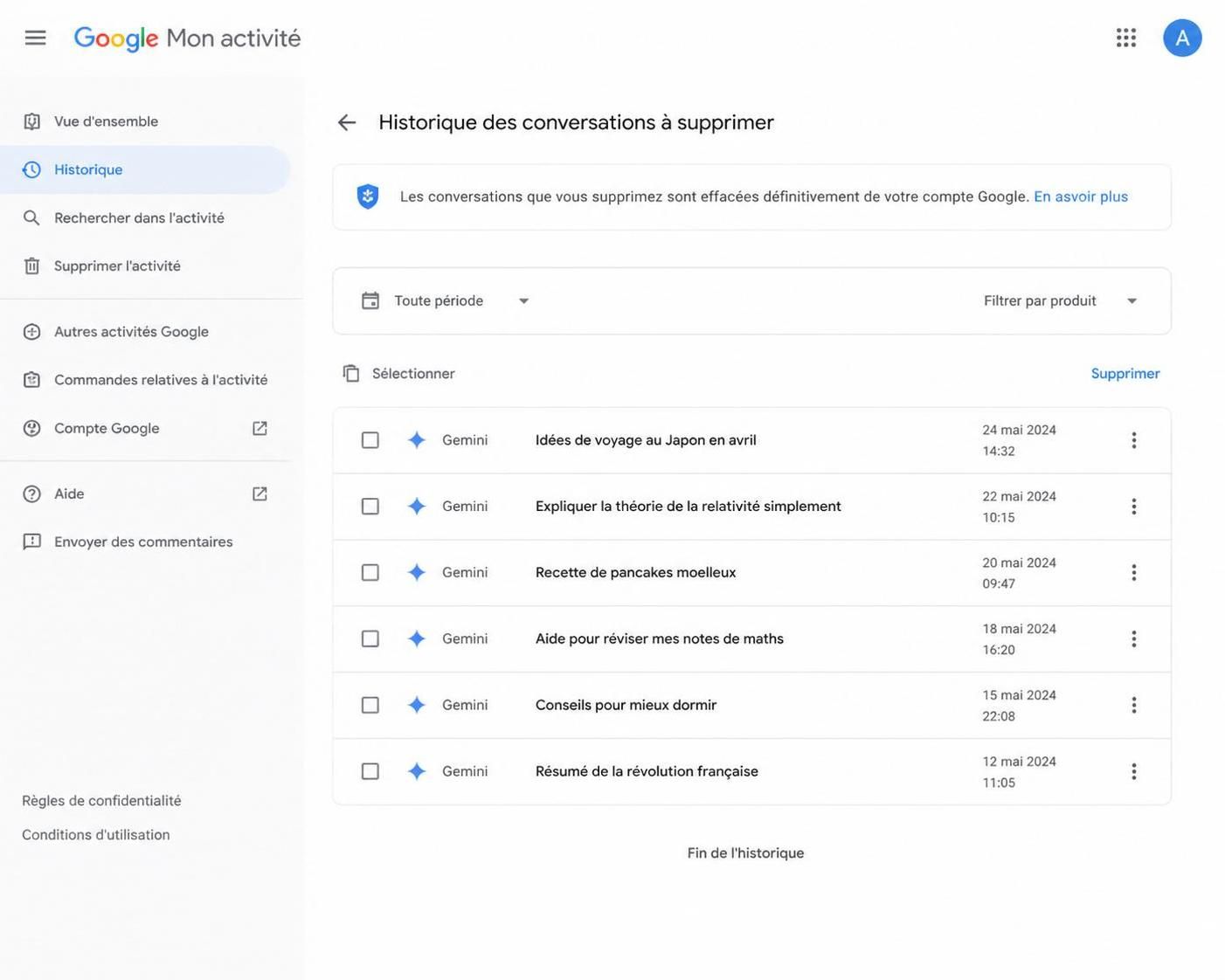Click the Historique des conversations à supprimer heading
Screen dimensions: 1225x980
(576, 122)
